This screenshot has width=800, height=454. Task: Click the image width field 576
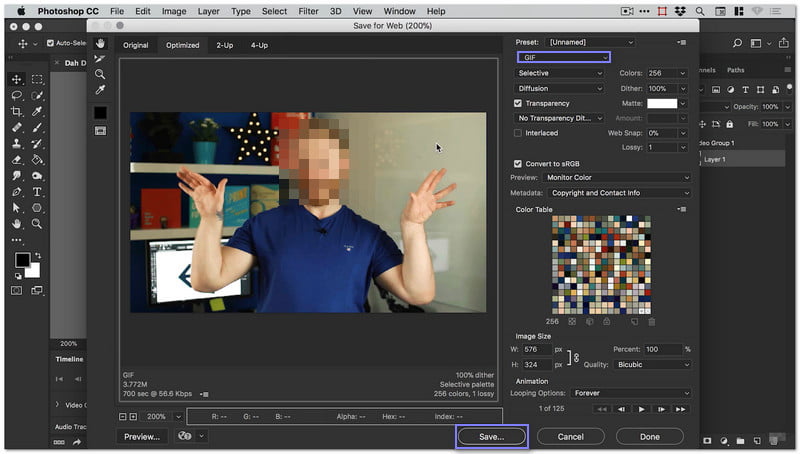pyautogui.click(x=537, y=349)
